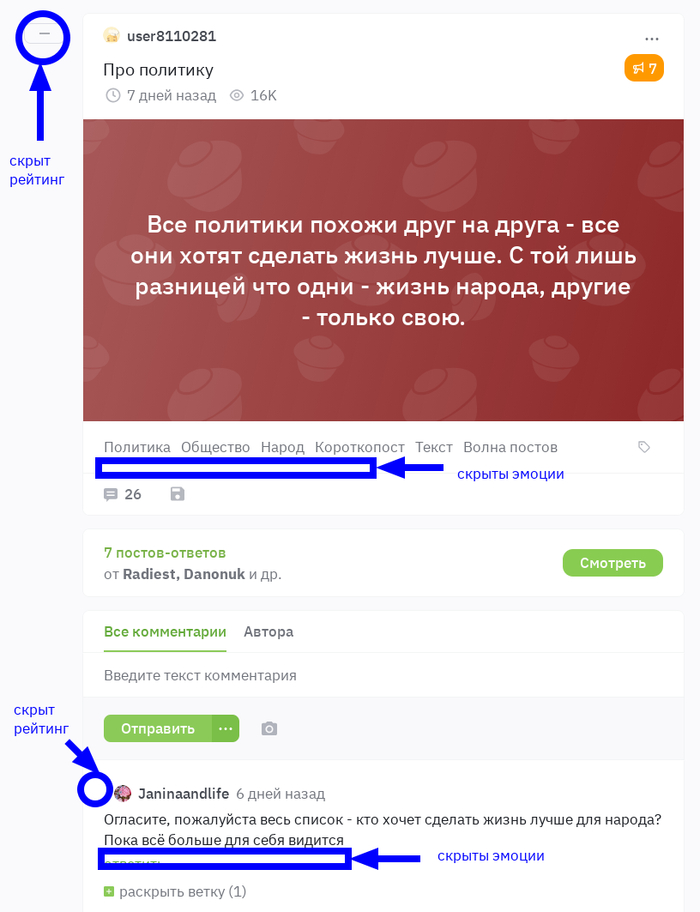
Task: Open the post's three-dot options menu
Action: [652, 39]
